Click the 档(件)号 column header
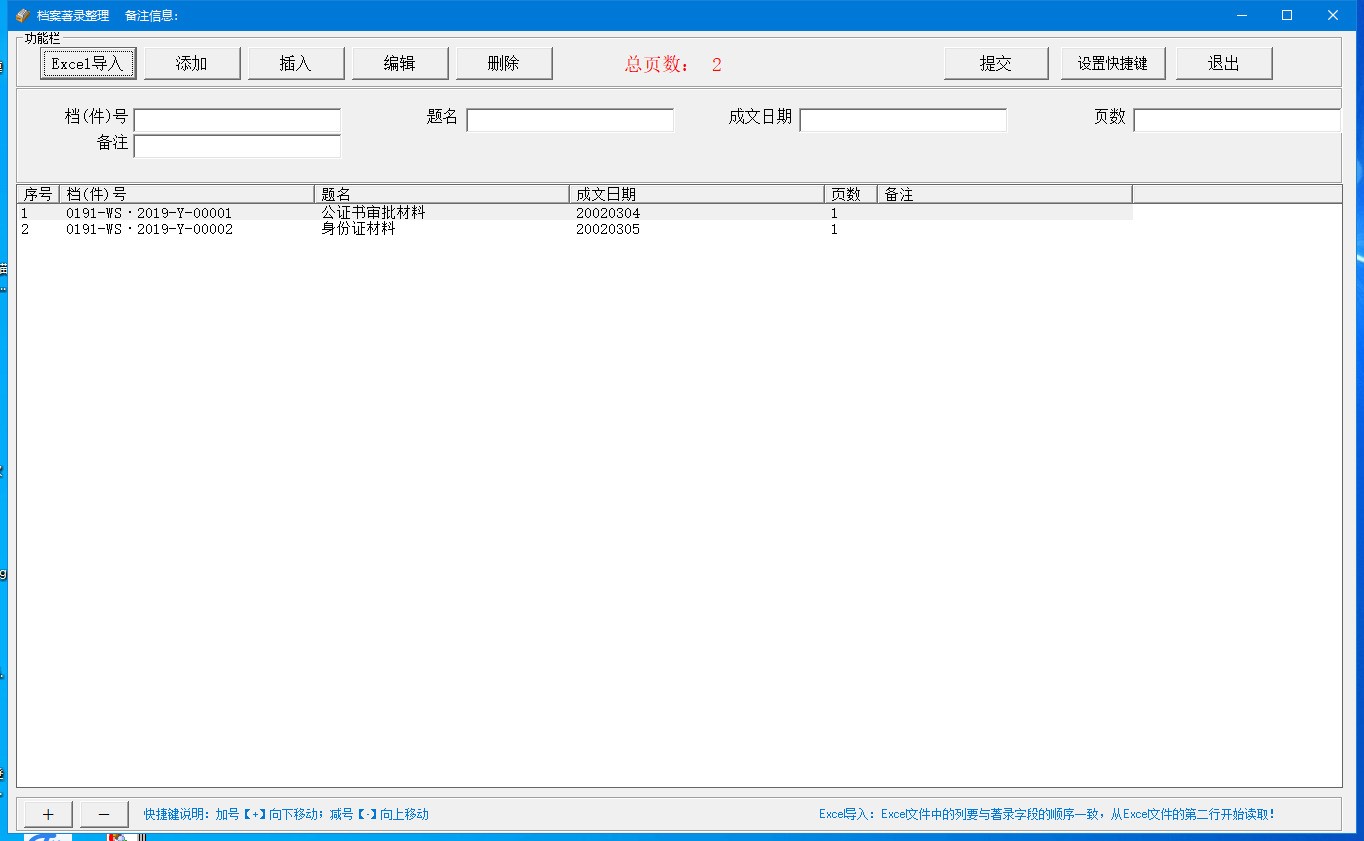This screenshot has height=841, width=1364. click(187, 194)
